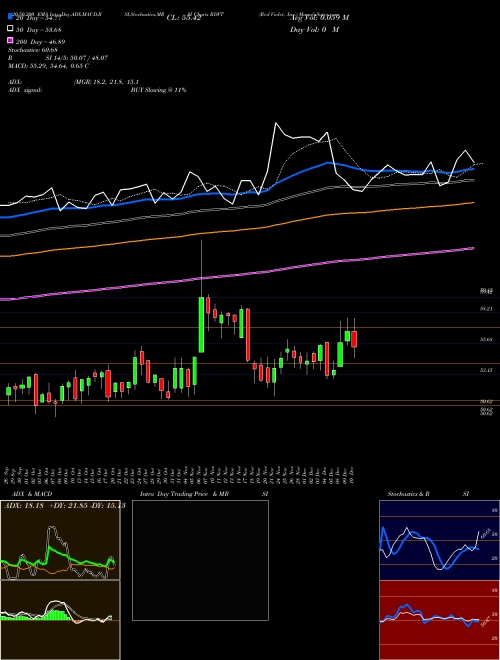Select the '50 Day - 53.68' legend text
Viewport: 500px width, 660px height.
38,29
